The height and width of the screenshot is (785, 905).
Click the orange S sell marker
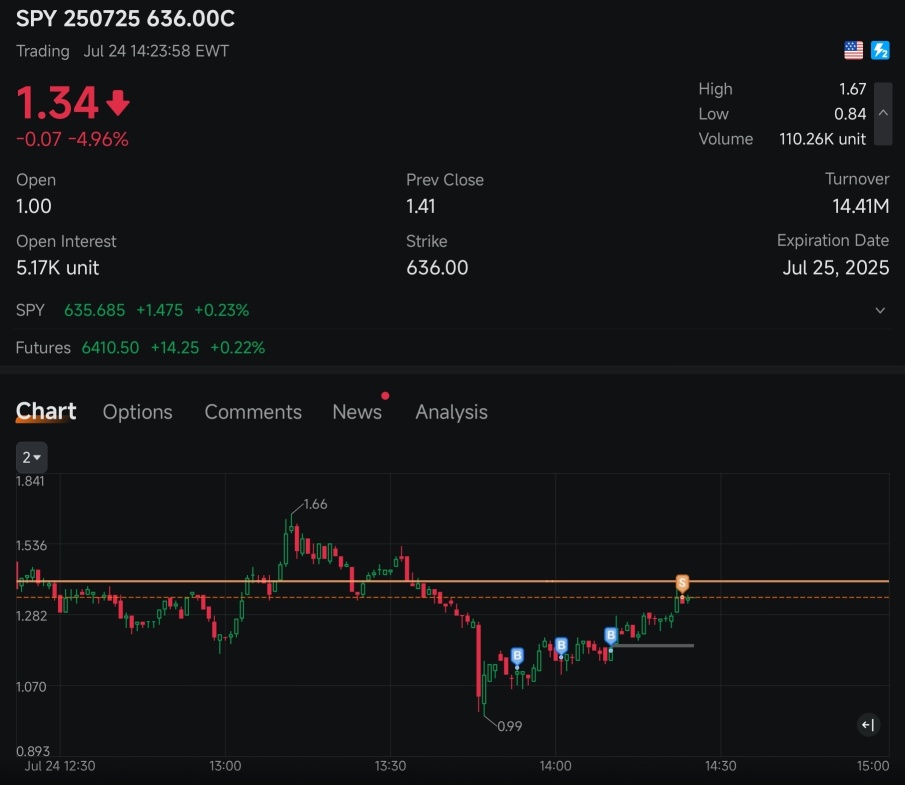tap(682, 583)
